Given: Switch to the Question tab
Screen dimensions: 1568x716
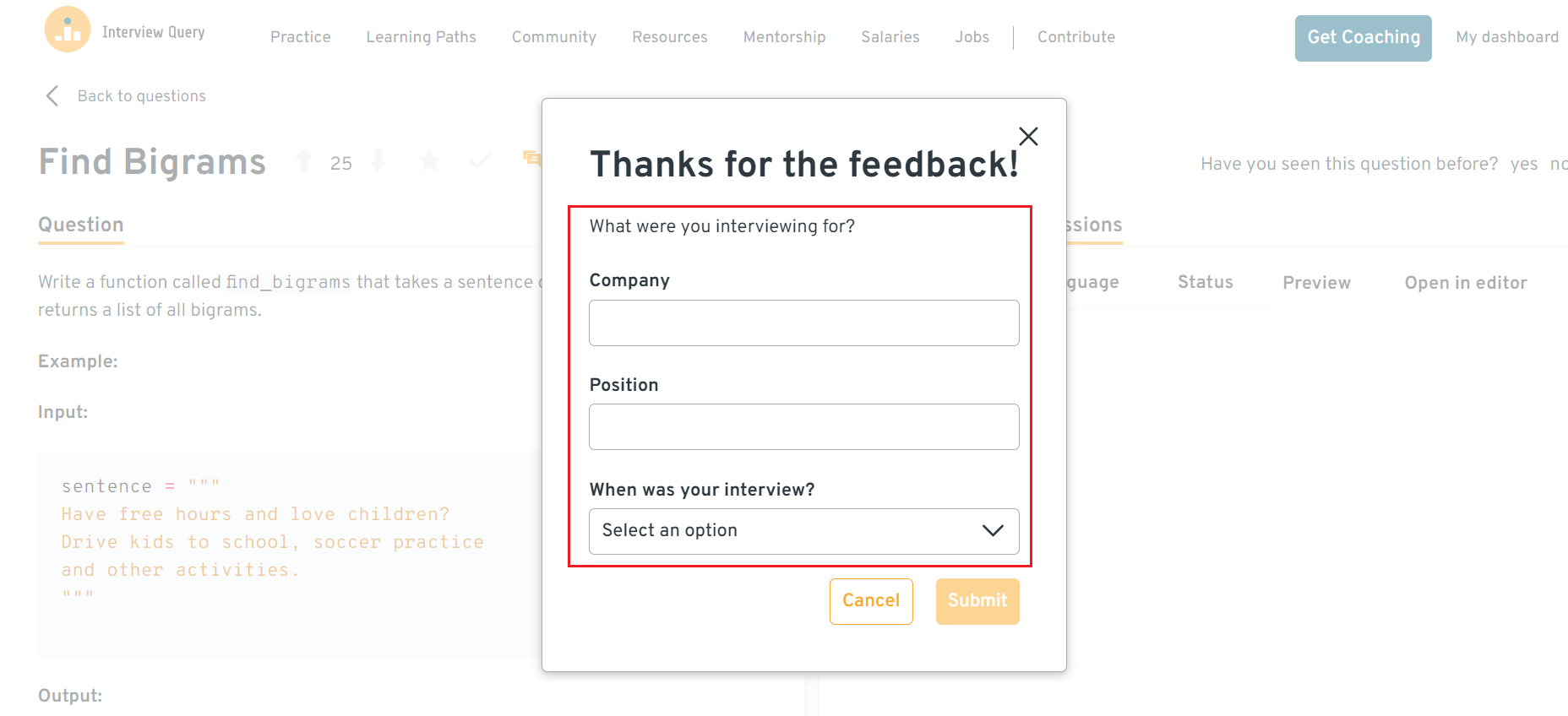Looking at the screenshot, I should click(x=81, y=225).
